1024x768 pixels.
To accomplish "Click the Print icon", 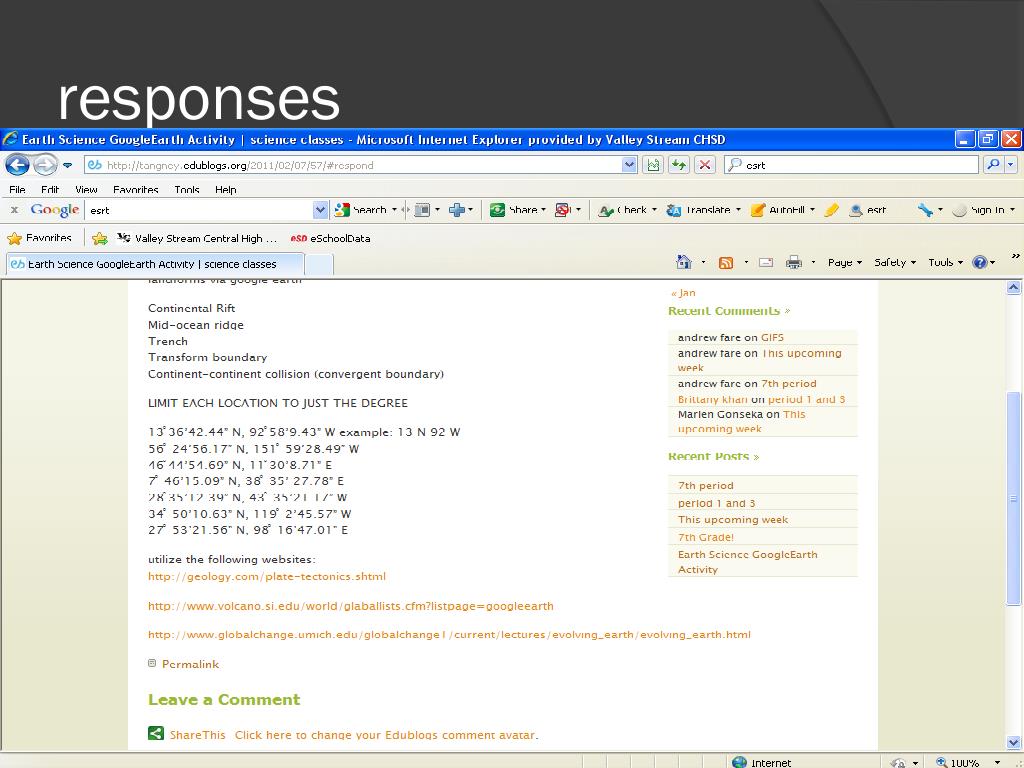I will 793,263.
